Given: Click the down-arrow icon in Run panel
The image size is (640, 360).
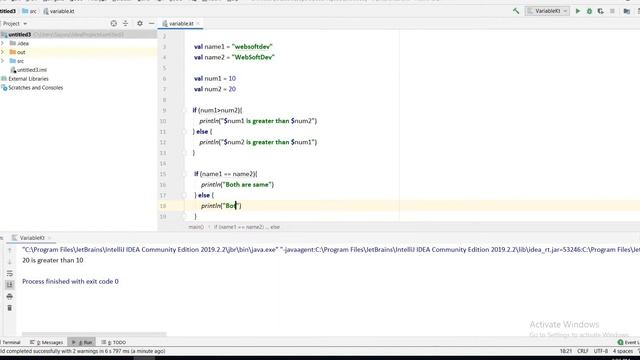Looking at the screenshot, I should (9, 262).
